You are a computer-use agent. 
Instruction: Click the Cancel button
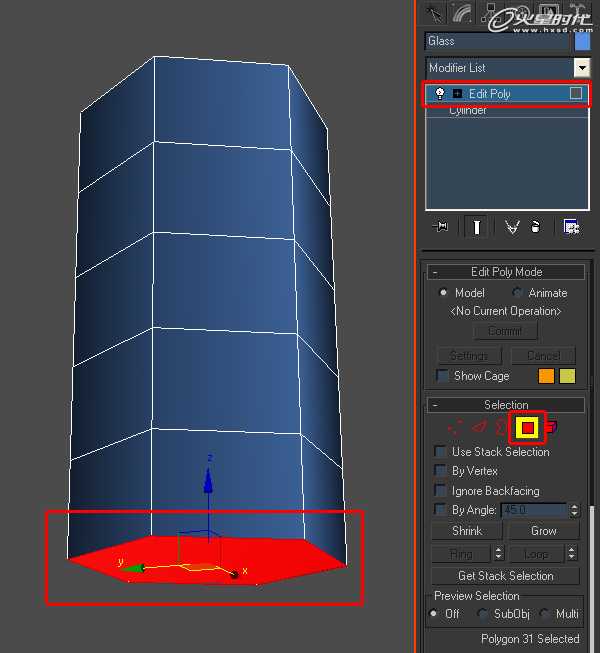click(x=543, y=356)
